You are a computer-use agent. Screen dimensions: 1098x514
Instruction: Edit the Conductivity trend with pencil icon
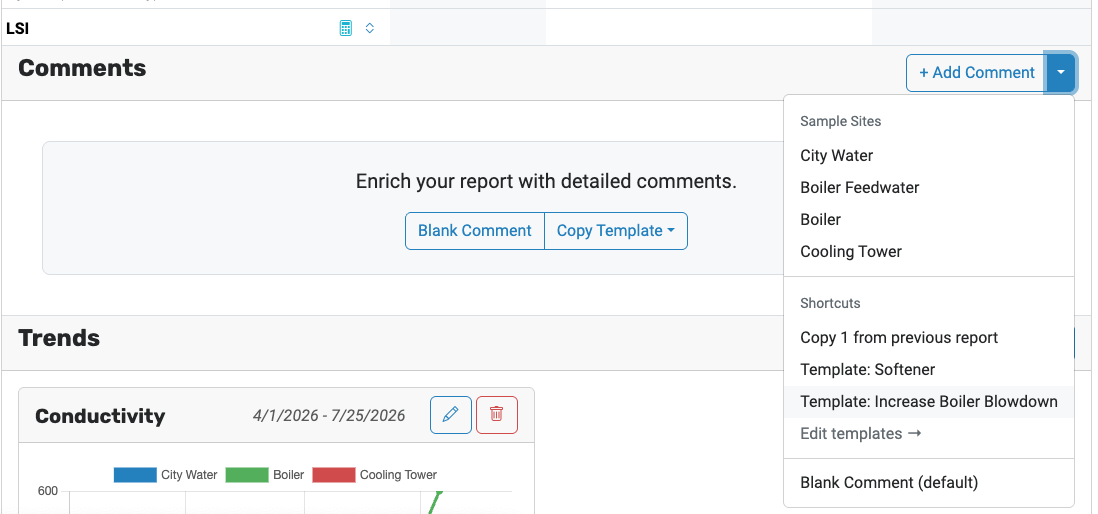(x=450, y=415)
